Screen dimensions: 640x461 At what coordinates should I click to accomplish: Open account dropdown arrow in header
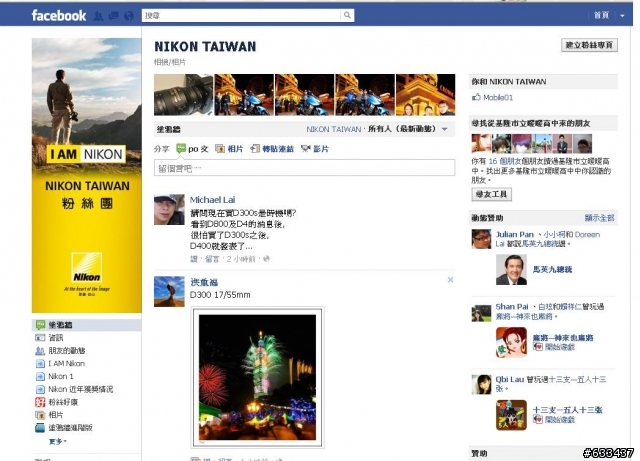point(622,16)
